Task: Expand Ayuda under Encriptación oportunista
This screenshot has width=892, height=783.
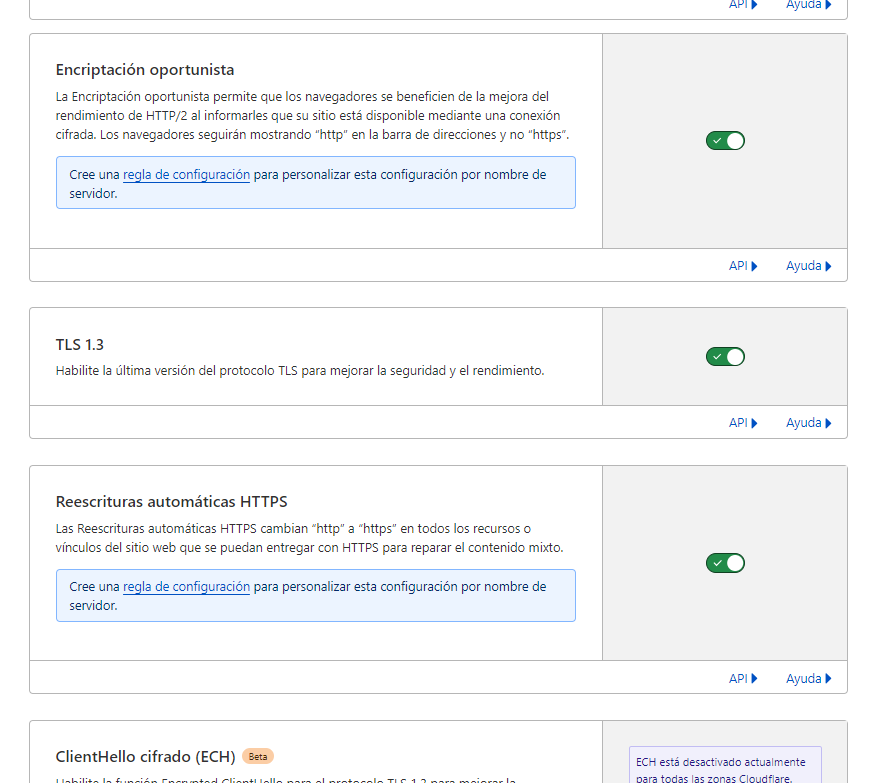Action: pyautogui.click(x=808, y=266)
